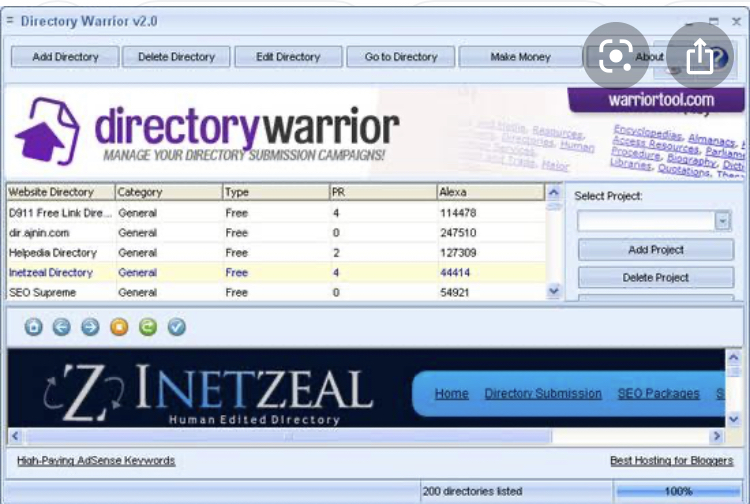Open the window menu icon beside the title
The width and height of the screenshot is (750, 504).
(10, 20)
